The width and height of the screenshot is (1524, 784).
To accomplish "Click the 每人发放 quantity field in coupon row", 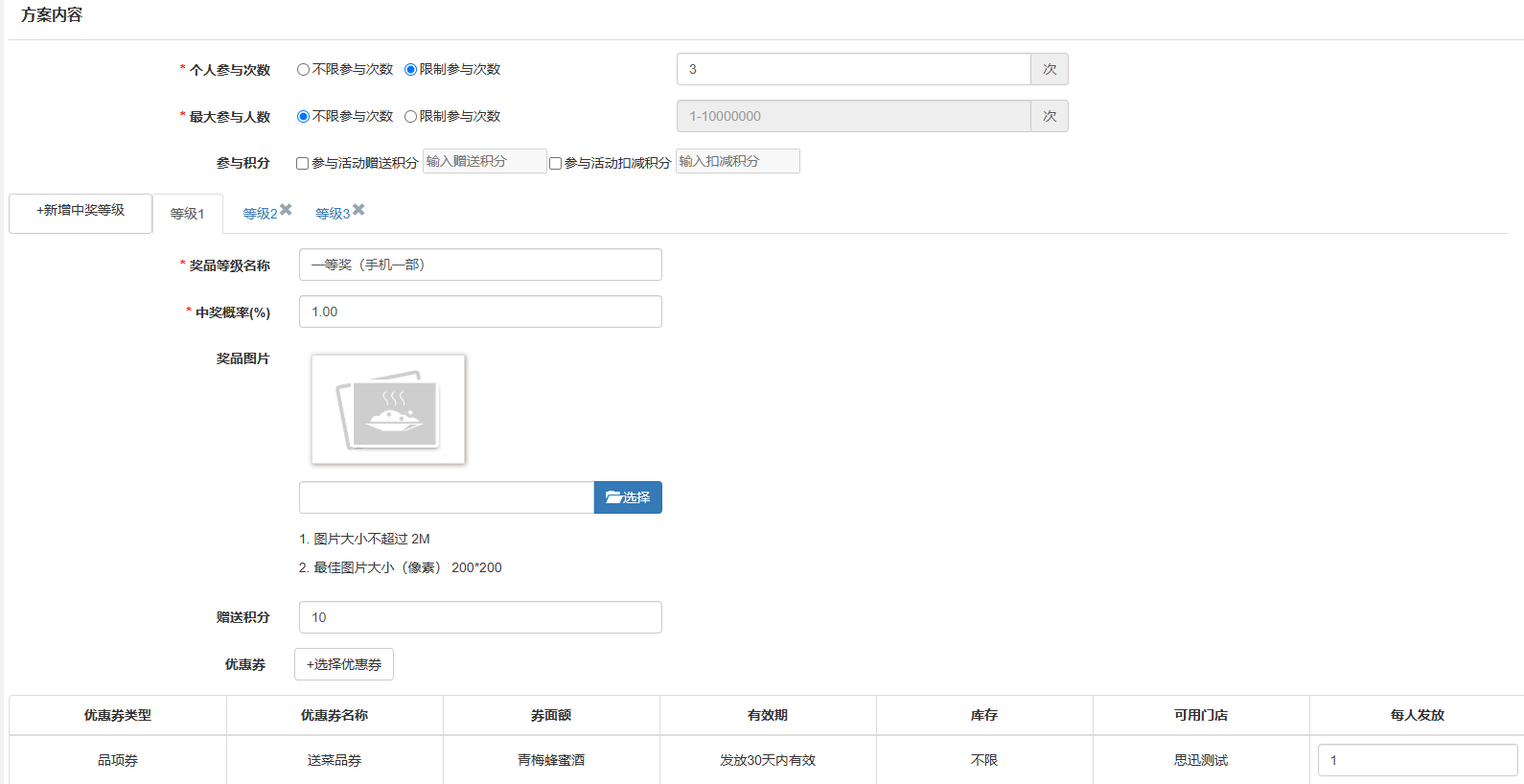I will 1417,760.
